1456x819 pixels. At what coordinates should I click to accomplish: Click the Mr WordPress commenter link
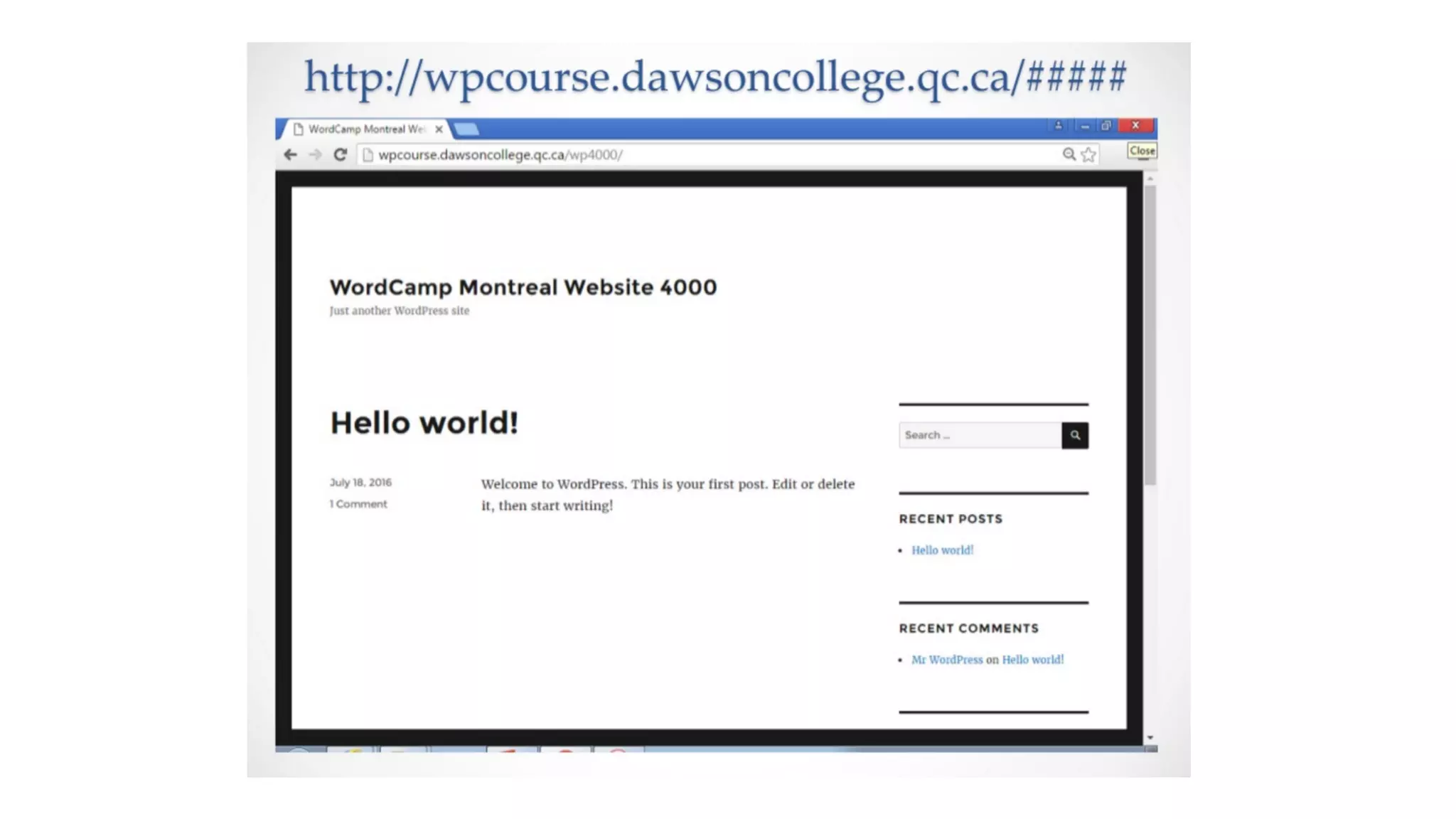(947, 660)
